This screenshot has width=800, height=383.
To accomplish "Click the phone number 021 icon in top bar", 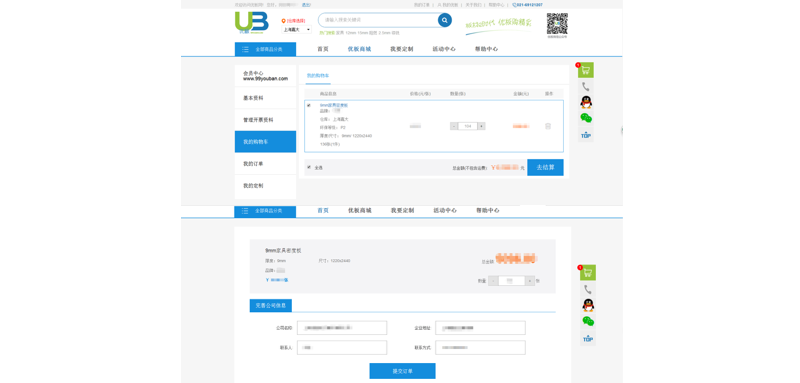I will coord(514,5).
